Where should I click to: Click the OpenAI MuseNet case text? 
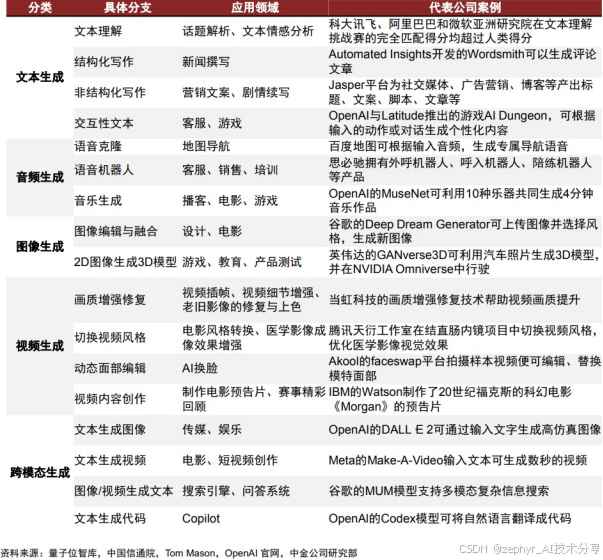(x=461, y=200)
